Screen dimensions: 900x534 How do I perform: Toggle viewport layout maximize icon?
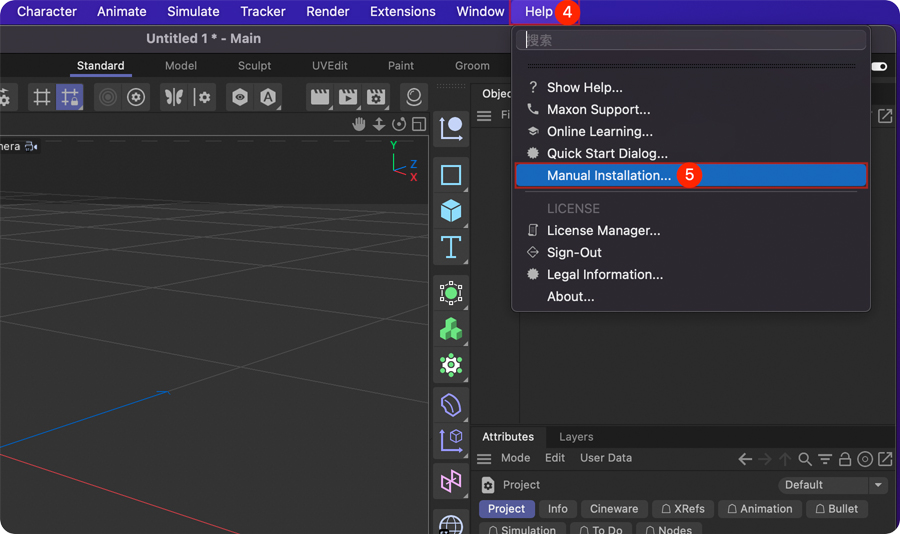point(419,124)
